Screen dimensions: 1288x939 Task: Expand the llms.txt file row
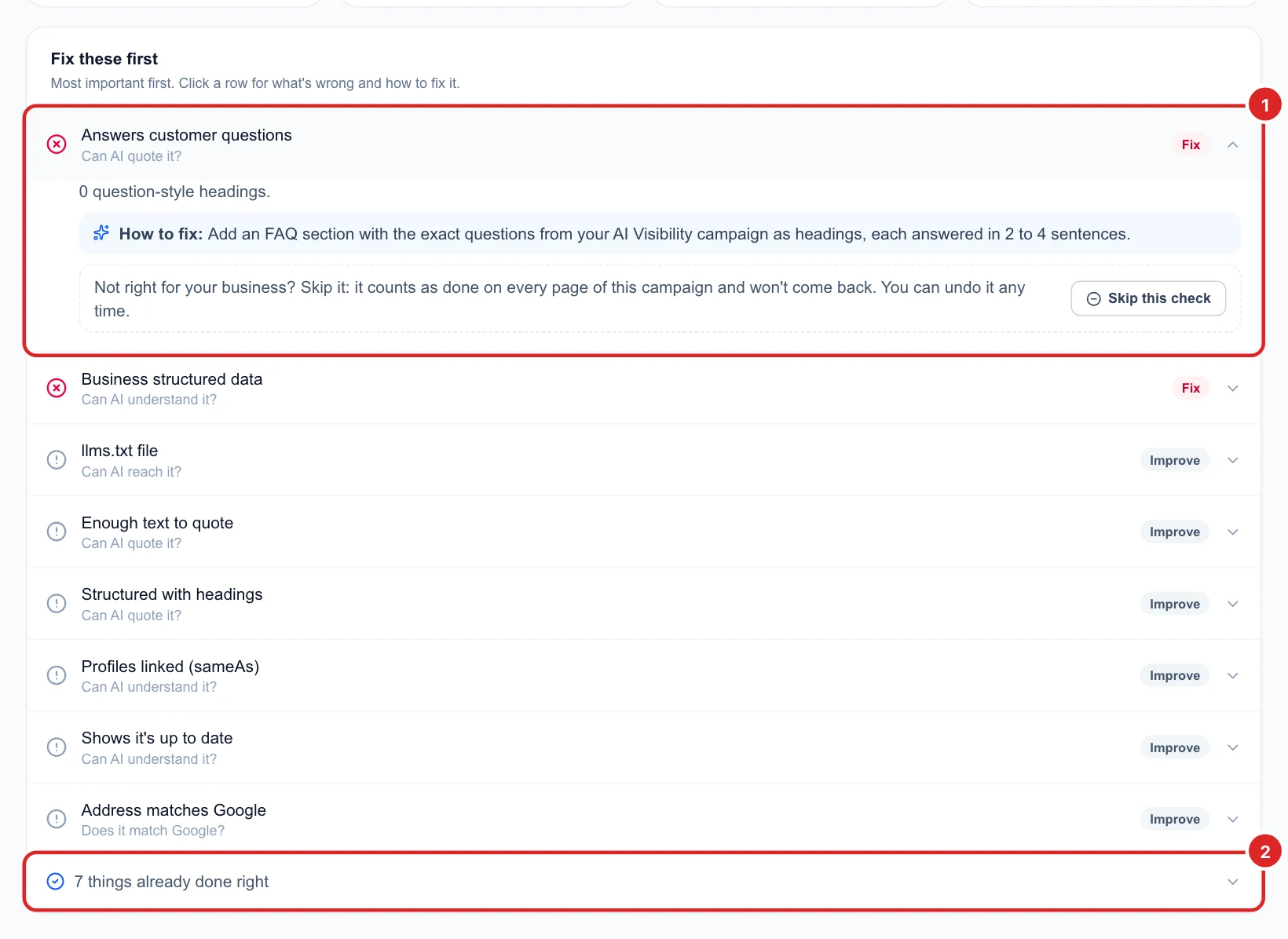click(x=1233, y=460)
